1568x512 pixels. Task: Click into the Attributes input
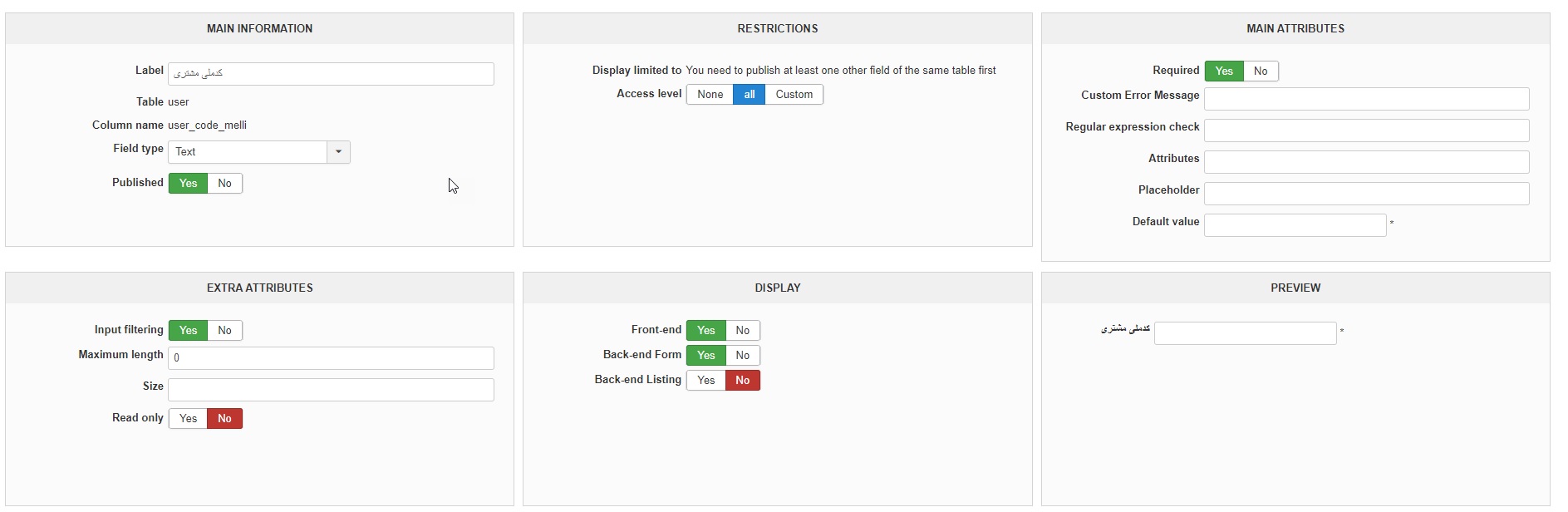pyautogui.click(x=1366, y=162)
